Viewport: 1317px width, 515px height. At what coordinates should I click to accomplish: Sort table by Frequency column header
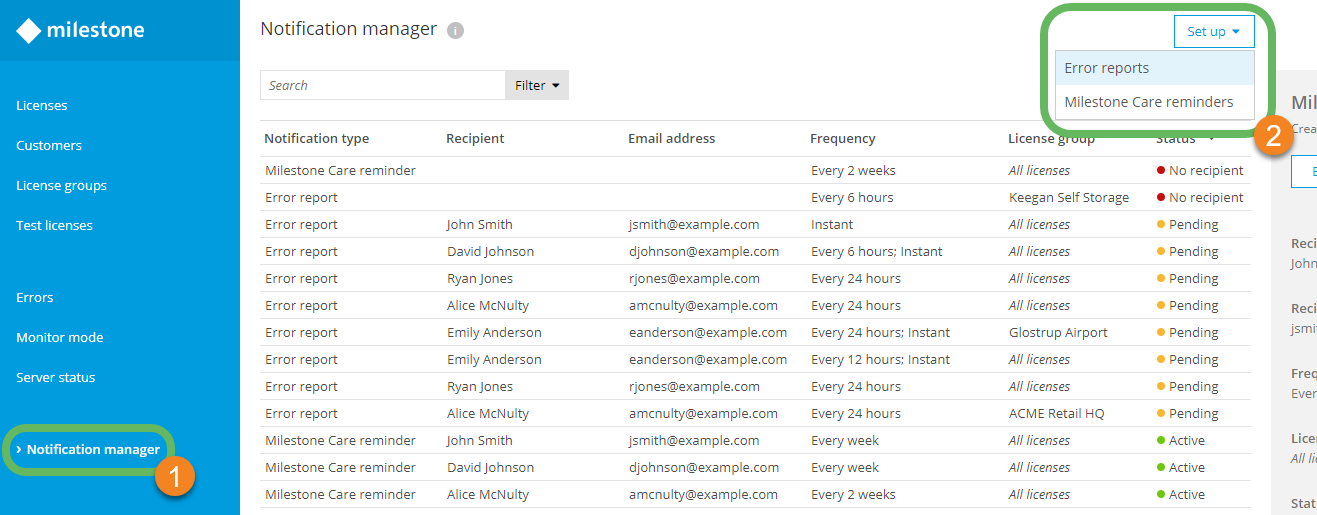[842, 139]
